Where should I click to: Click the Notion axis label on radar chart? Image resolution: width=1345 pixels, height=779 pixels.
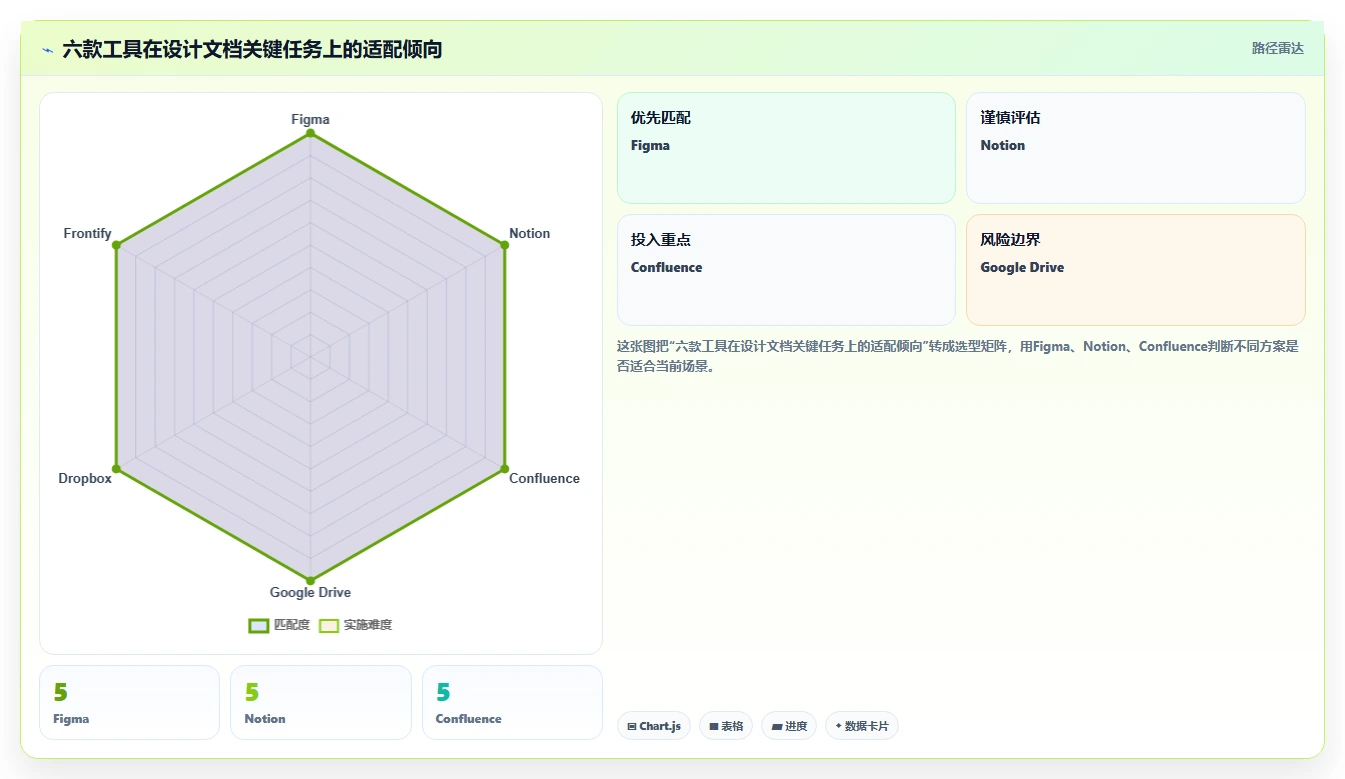point(529,233)
